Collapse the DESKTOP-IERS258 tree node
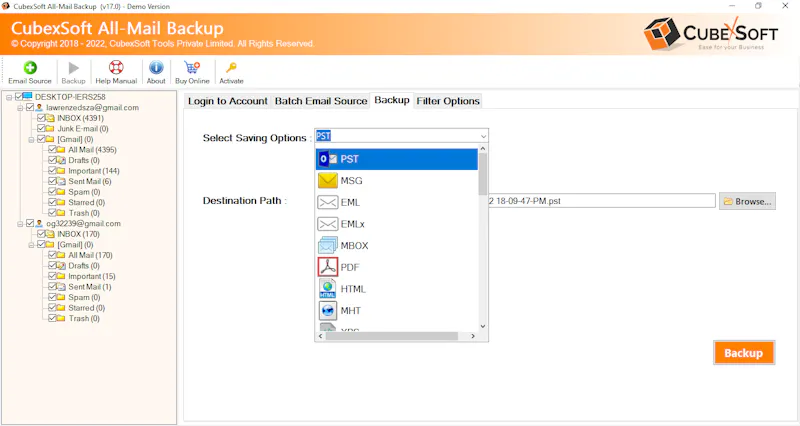The height and width of the screenshot is (426, 800). click(x=9, y=97)
